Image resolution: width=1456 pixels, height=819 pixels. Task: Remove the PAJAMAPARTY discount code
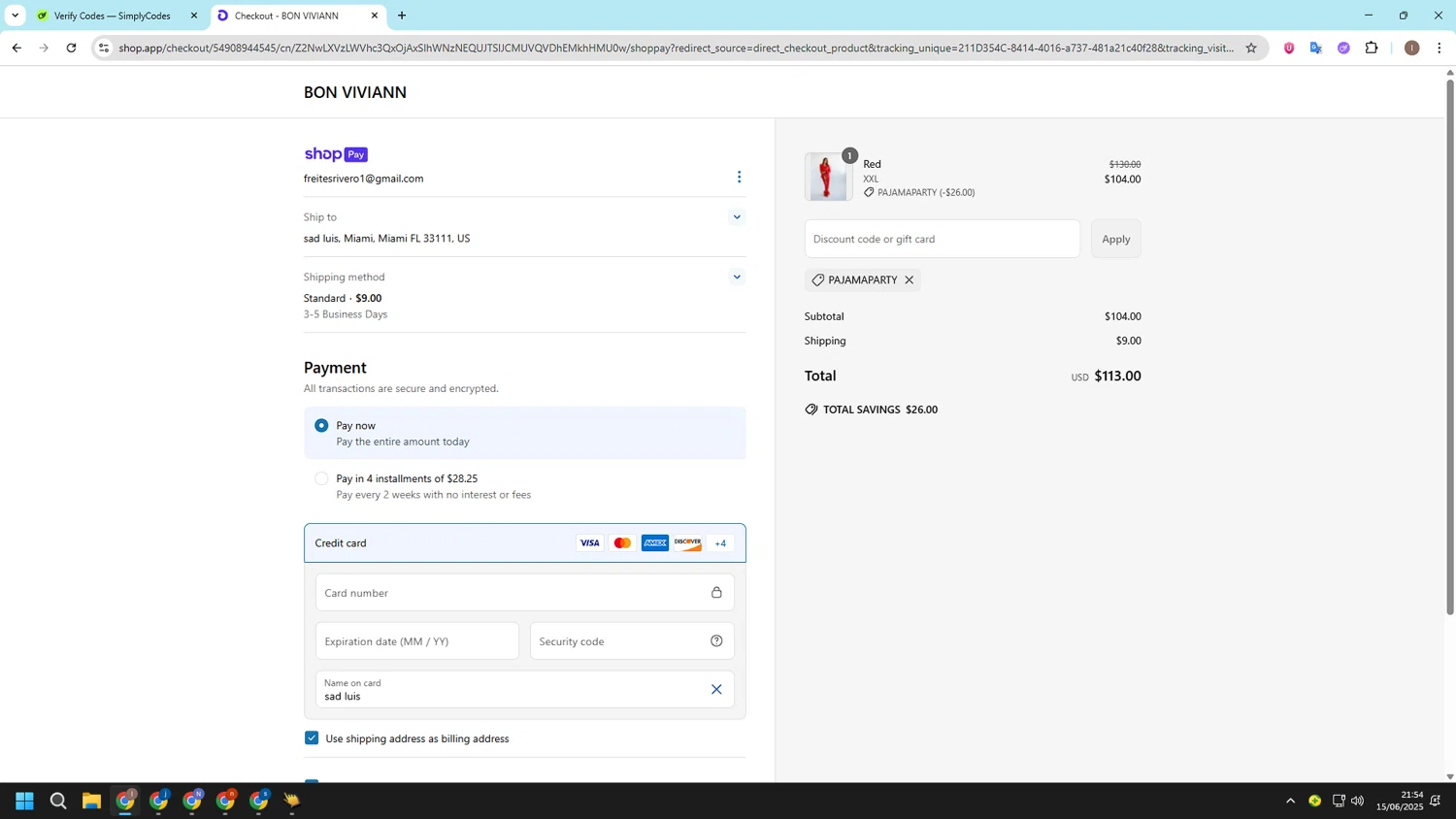(910, 280)
